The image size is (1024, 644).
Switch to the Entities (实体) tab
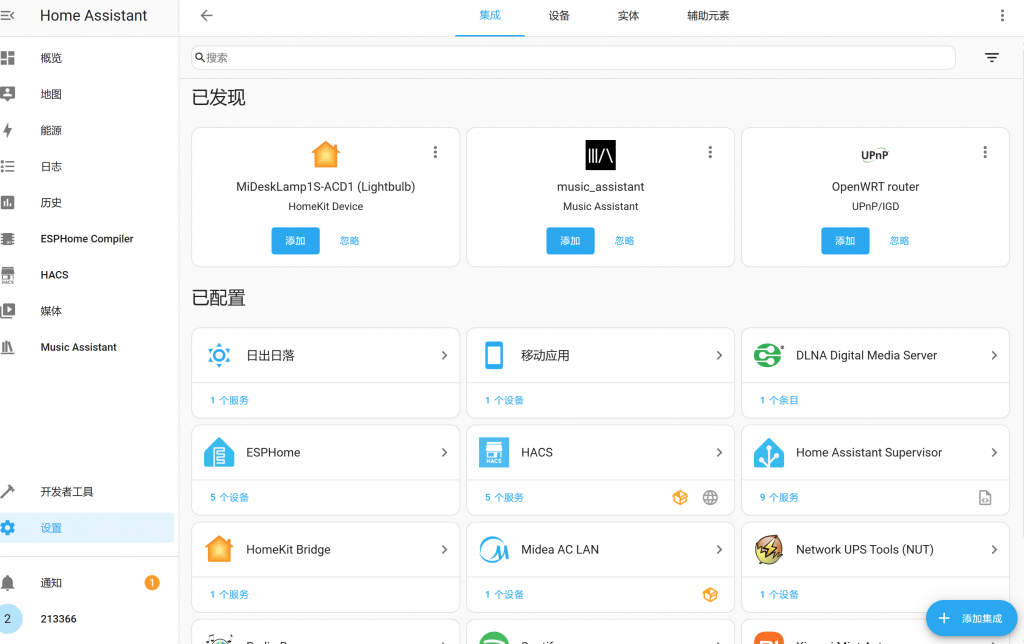pos(628,16)
